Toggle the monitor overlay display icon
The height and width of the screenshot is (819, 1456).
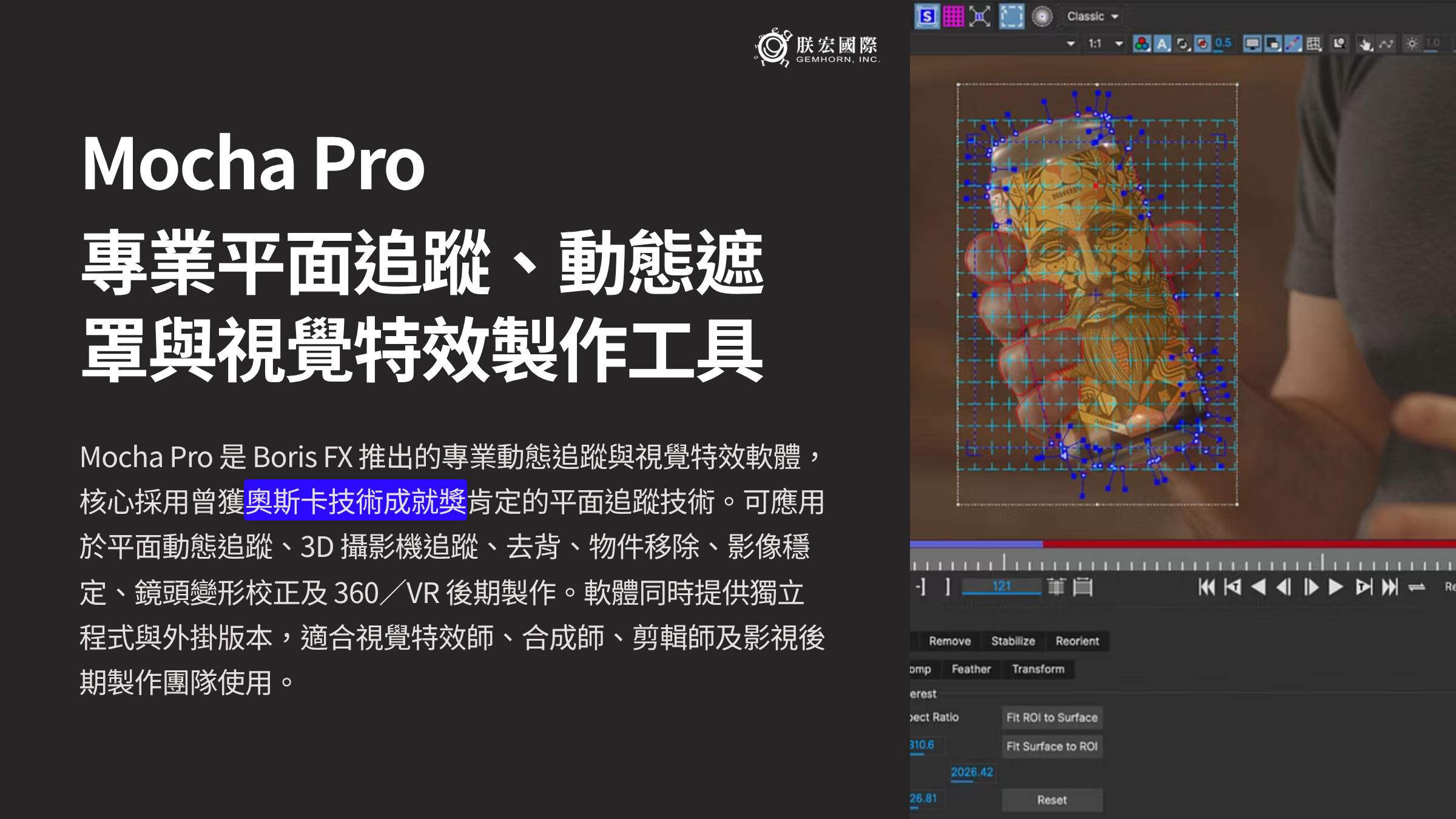(x=1252, y=44)
